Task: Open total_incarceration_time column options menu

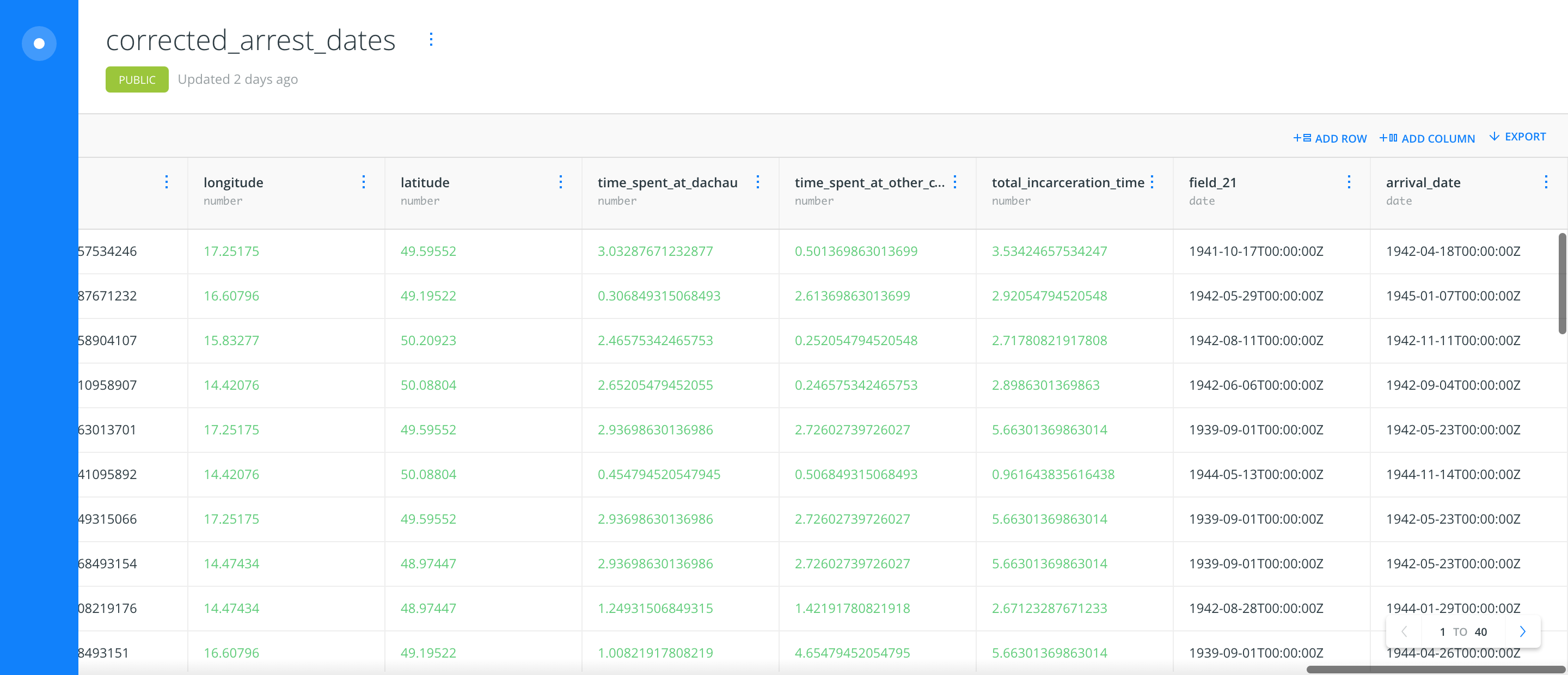Action: [x=1151, y=182]
